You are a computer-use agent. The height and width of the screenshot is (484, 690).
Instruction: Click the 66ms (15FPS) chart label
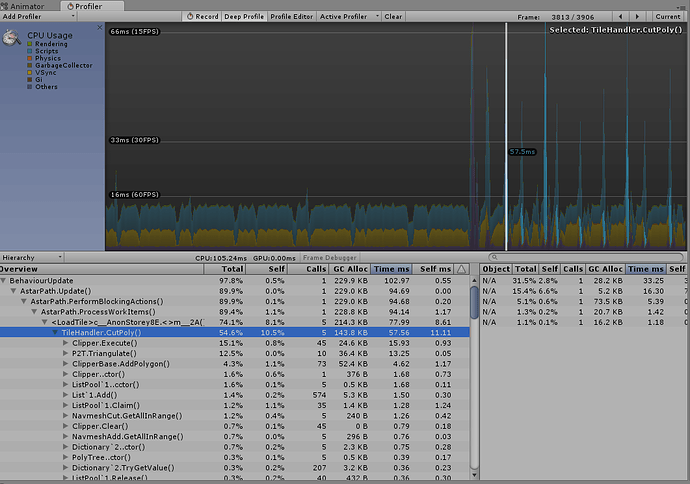[135, 32]
